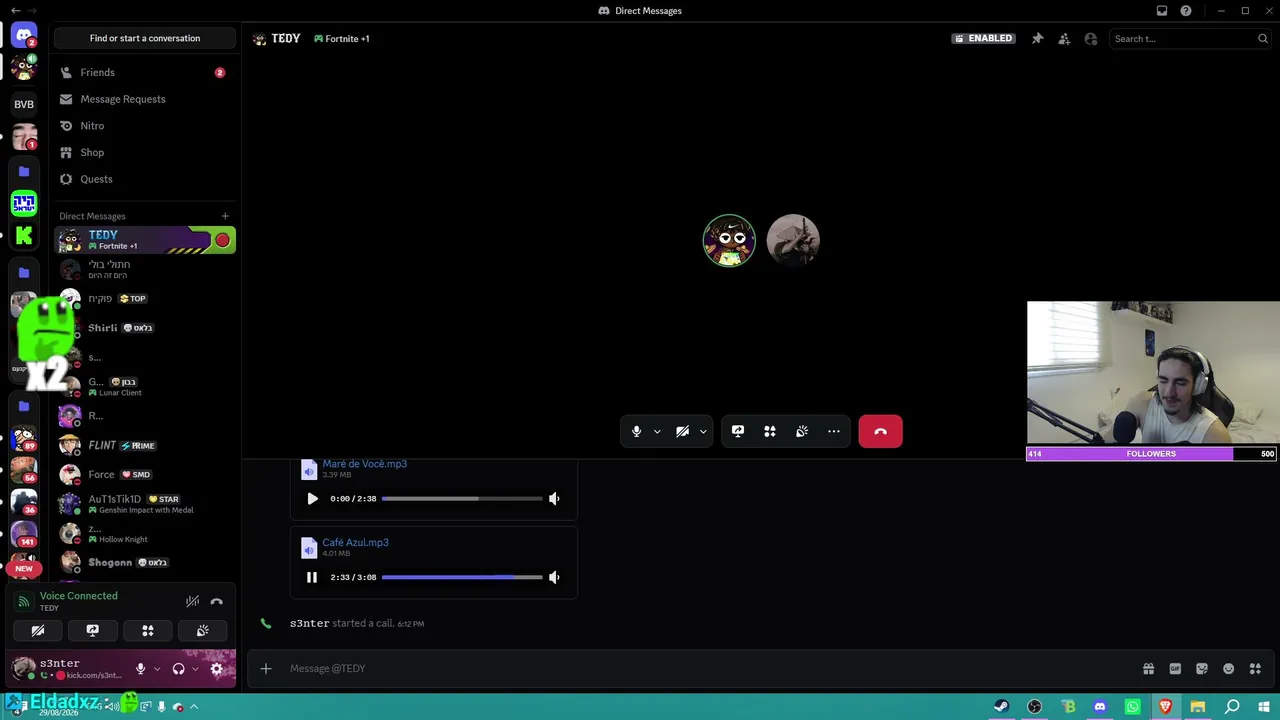Select the TEDY direct message
Image resolution: width=1280 pixels, height=720 pixels.
pyautogui.click(x=145, y=240)
